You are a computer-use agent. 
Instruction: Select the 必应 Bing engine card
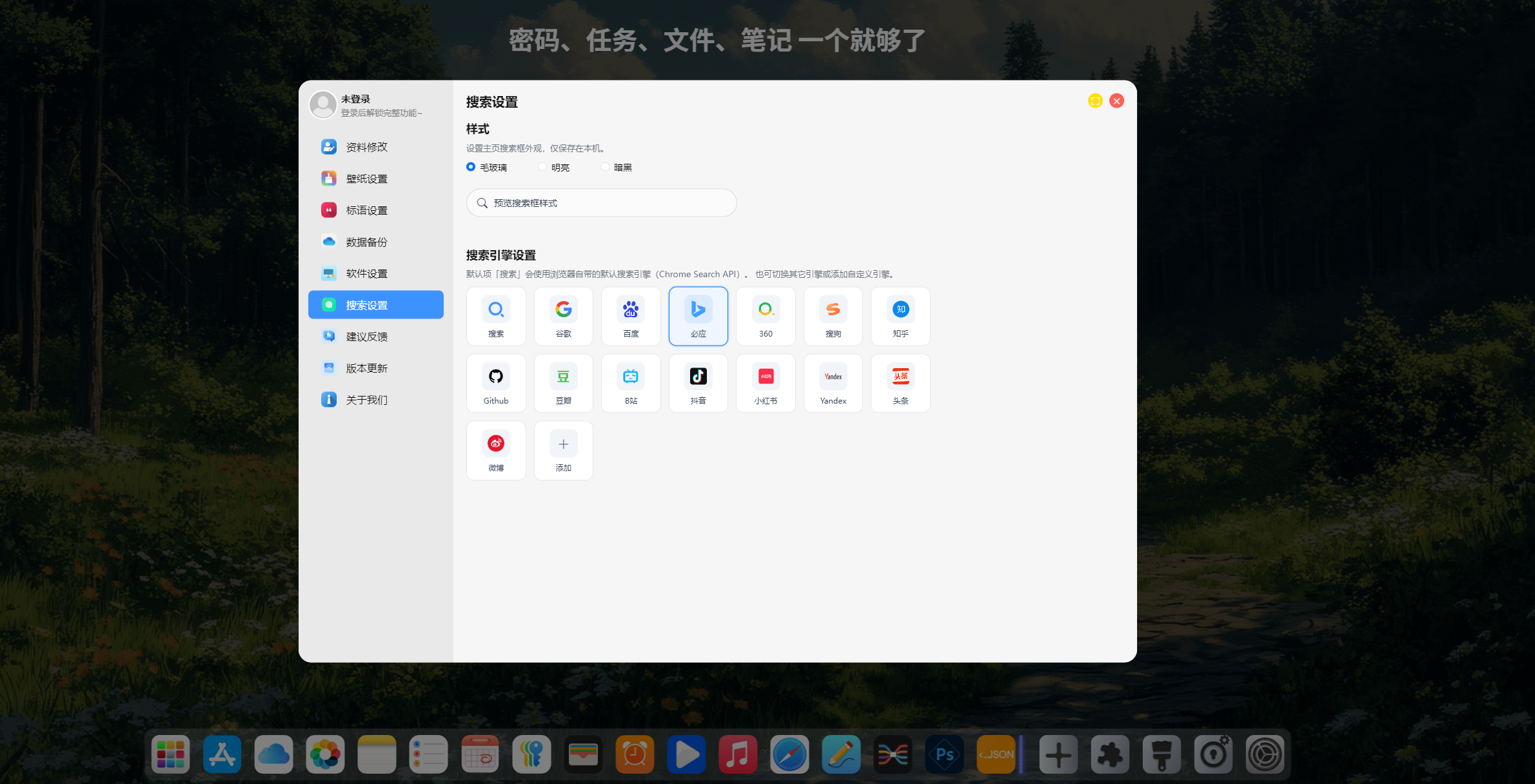pos(698,316)
